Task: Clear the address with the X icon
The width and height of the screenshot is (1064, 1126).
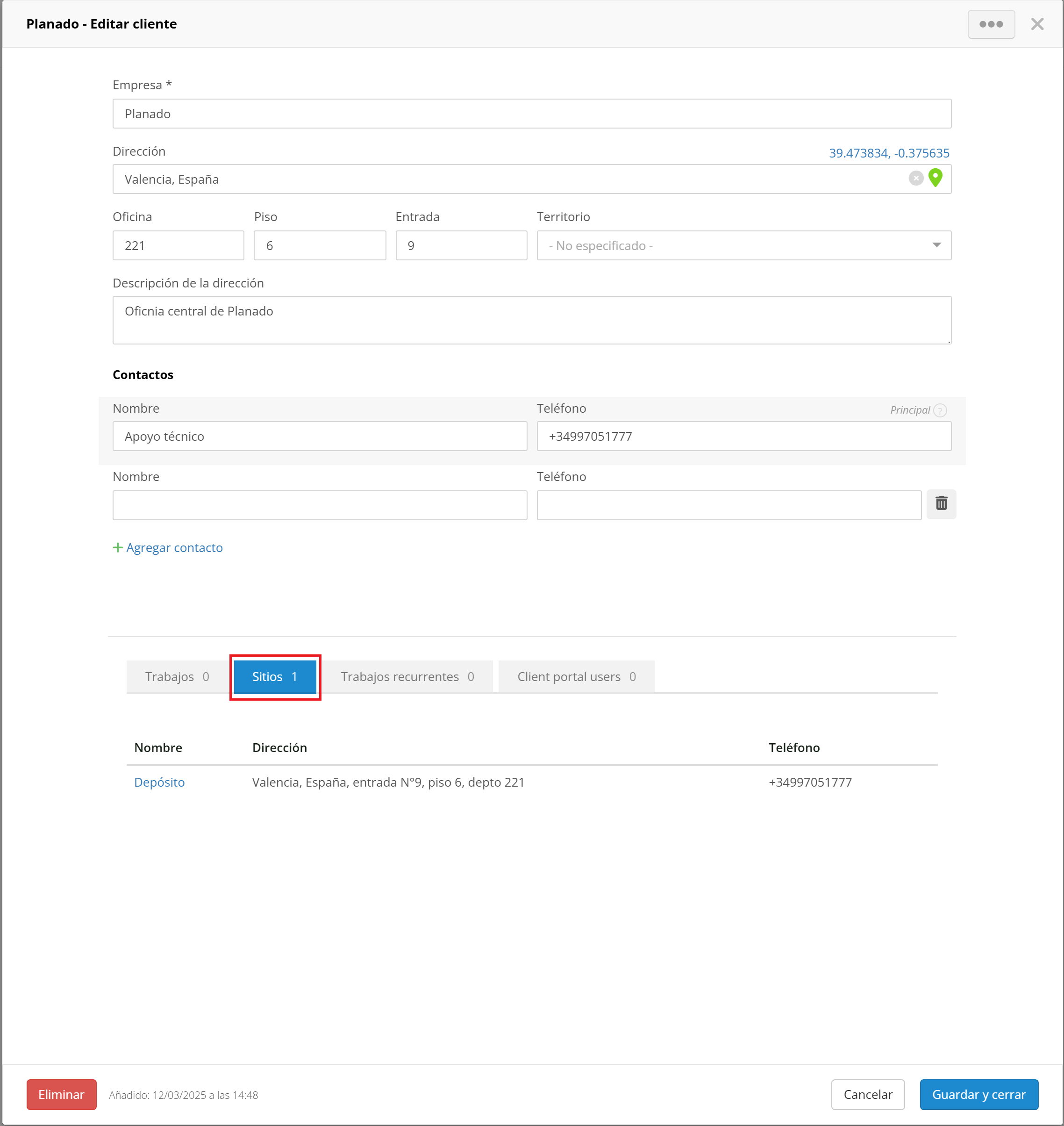Action: (x=915, y=179)
